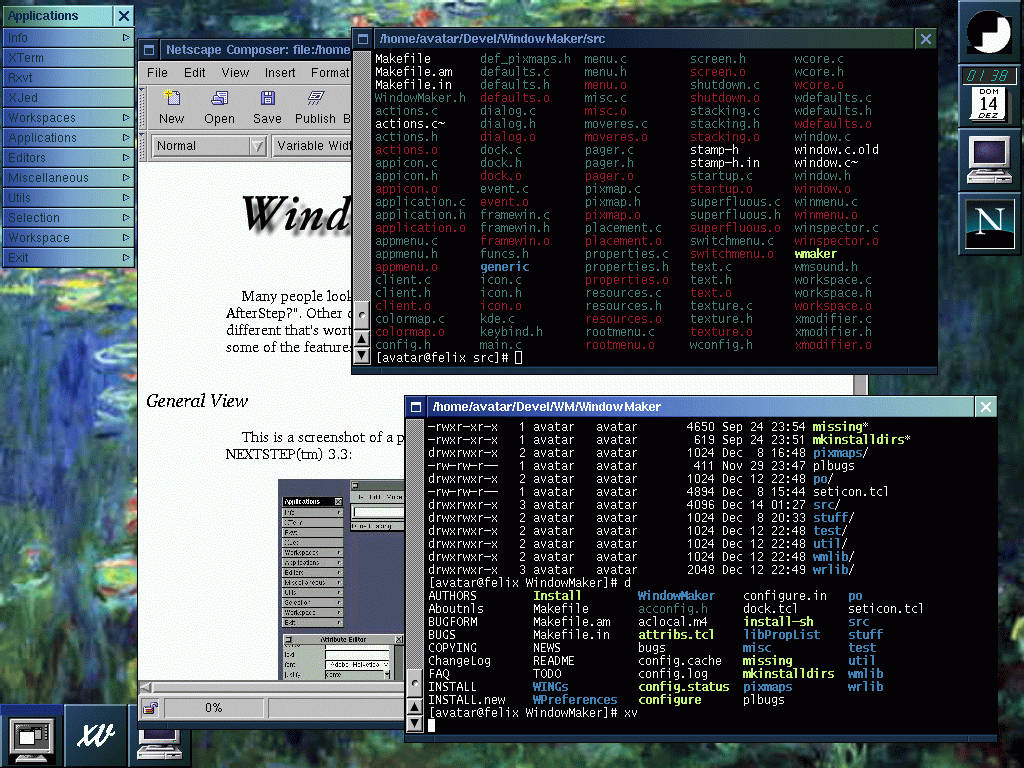1024x768 pixels.
Task: Click configure.in in WindowMaker terminal
Action: coord(784,596)
